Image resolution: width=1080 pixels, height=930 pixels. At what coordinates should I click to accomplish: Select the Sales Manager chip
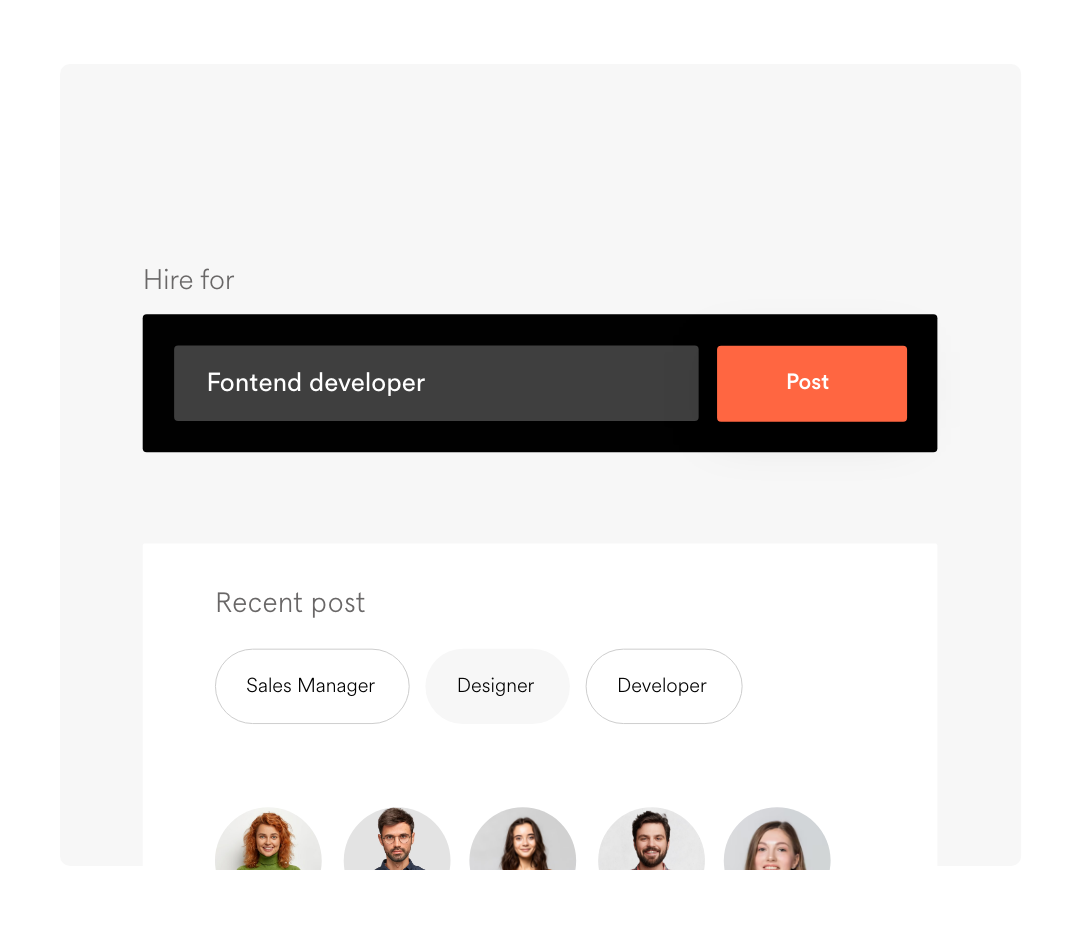(312, 686)
